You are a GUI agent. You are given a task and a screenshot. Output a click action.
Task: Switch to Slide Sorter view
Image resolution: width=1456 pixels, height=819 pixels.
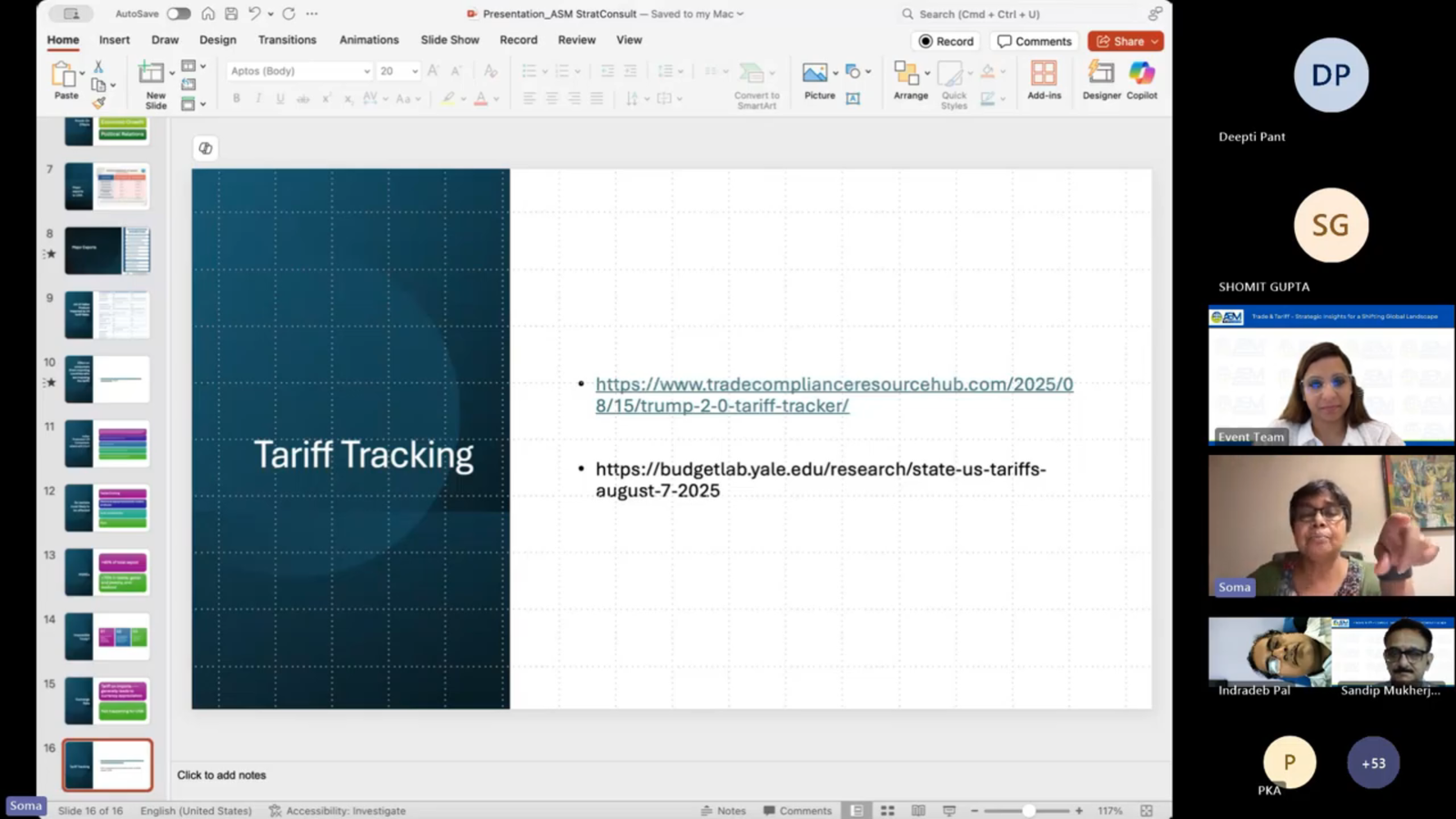(887, 810)
